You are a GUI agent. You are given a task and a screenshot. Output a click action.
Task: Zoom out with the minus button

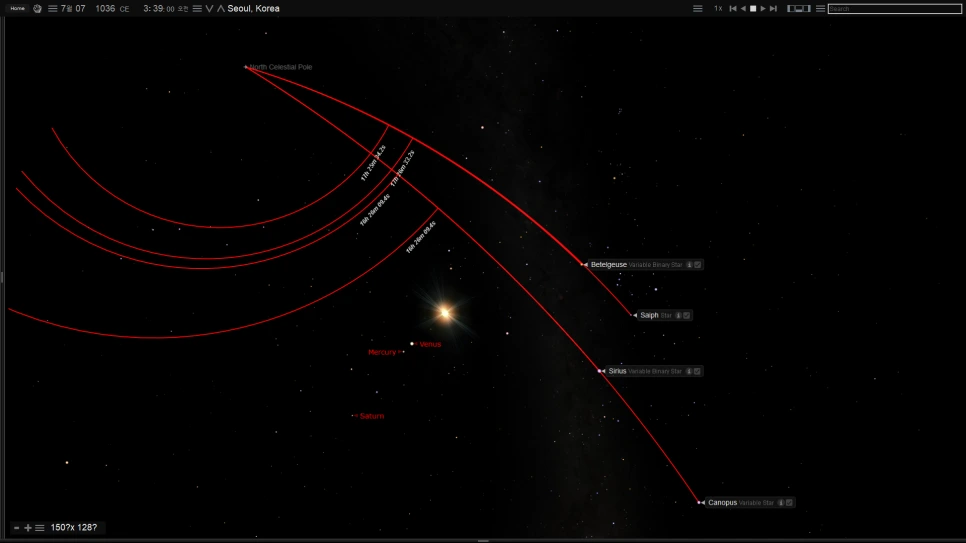click(17, 528)
